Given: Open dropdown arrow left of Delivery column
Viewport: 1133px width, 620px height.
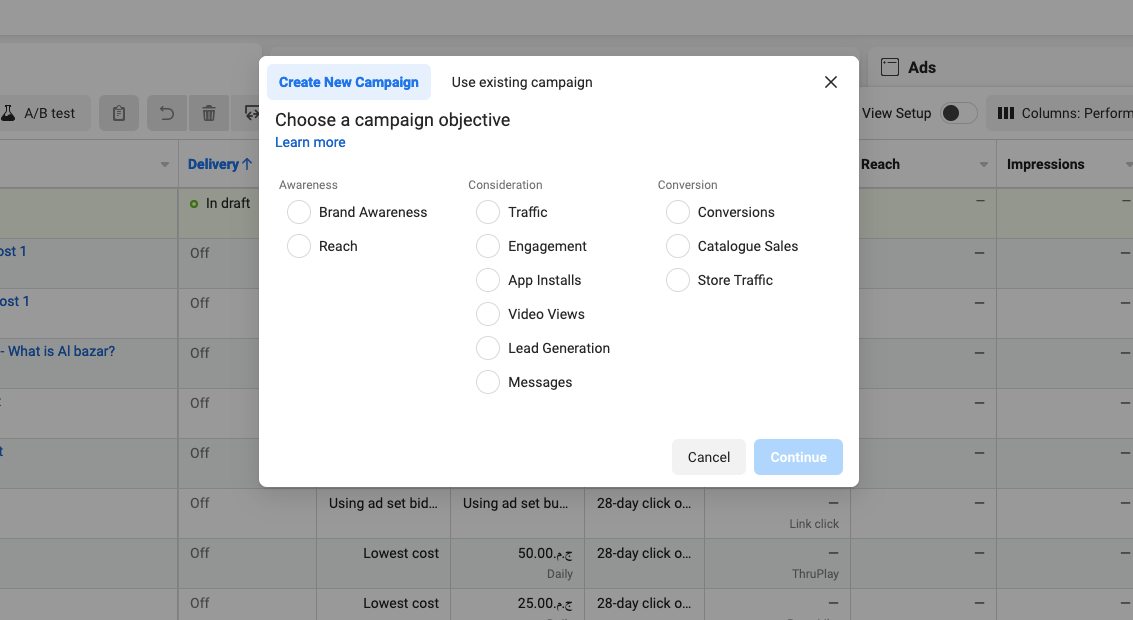Looking at the screenshot, I should [x=165, y=165].
